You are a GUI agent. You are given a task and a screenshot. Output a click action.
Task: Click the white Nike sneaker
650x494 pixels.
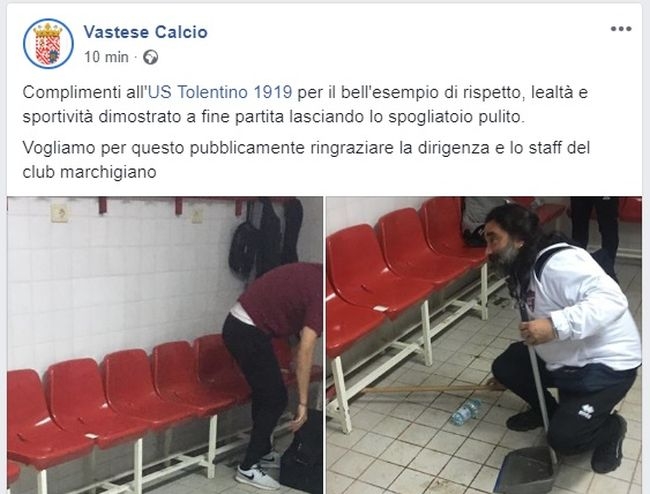click(257, 477)
